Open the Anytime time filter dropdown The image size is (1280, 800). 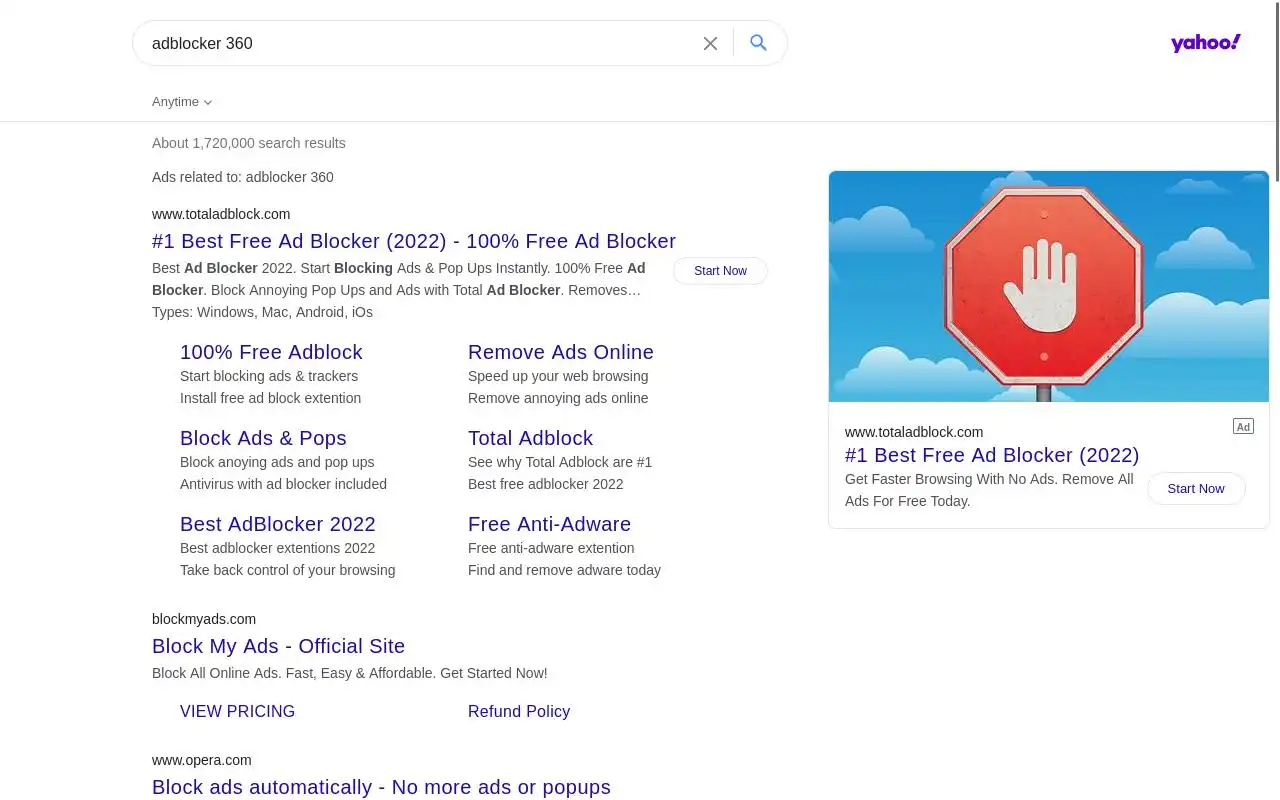pos(182,102)
